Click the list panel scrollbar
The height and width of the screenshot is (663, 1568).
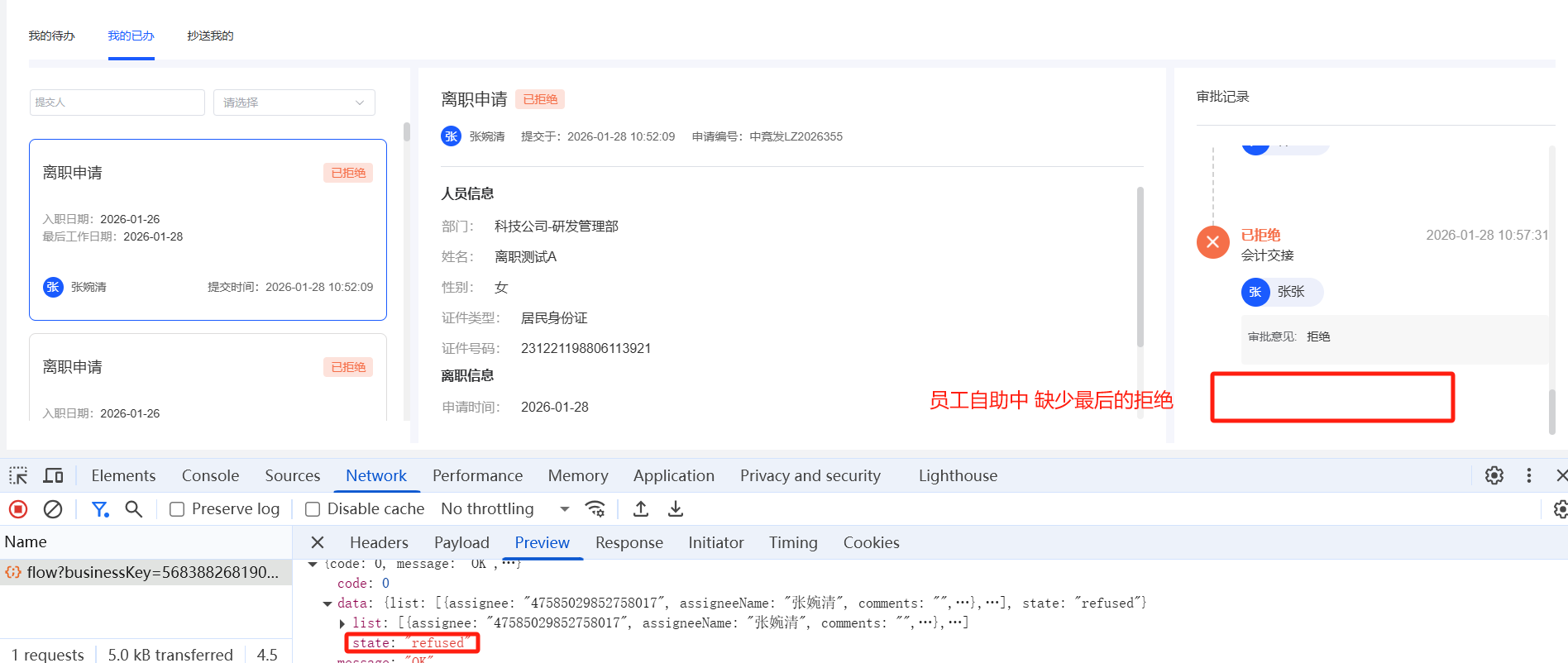click(x=407, y=132)
